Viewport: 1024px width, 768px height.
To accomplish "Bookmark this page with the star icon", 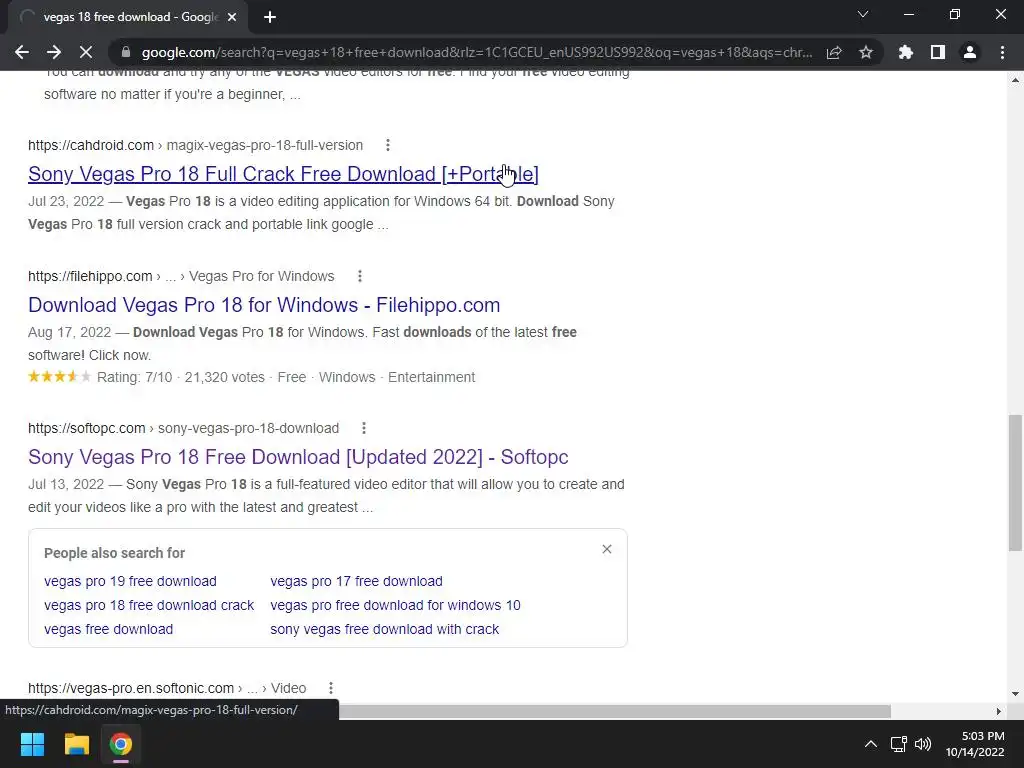I will pos(866,52).
